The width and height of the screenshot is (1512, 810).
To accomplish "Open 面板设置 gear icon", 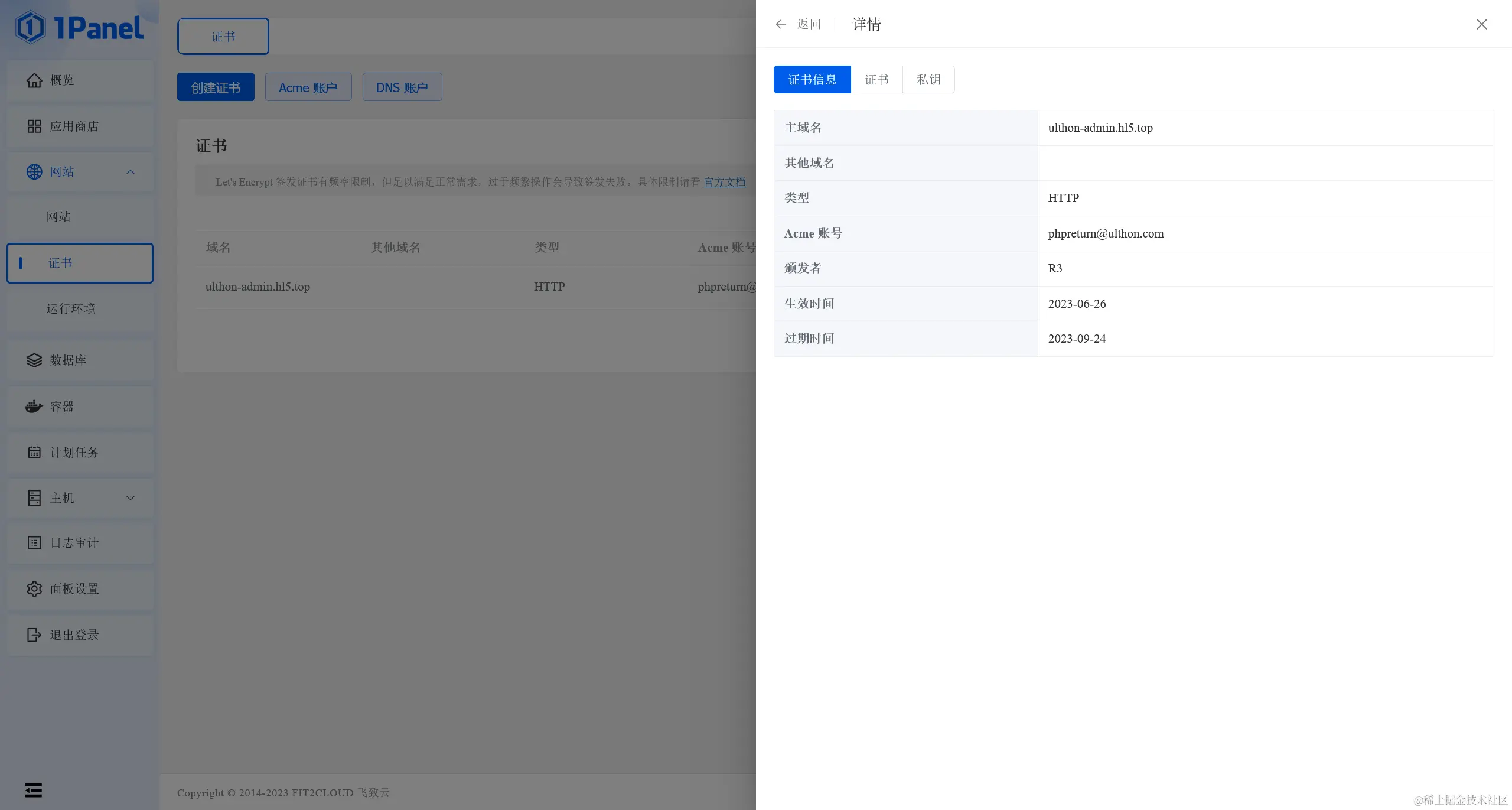I will coord(34,588).
